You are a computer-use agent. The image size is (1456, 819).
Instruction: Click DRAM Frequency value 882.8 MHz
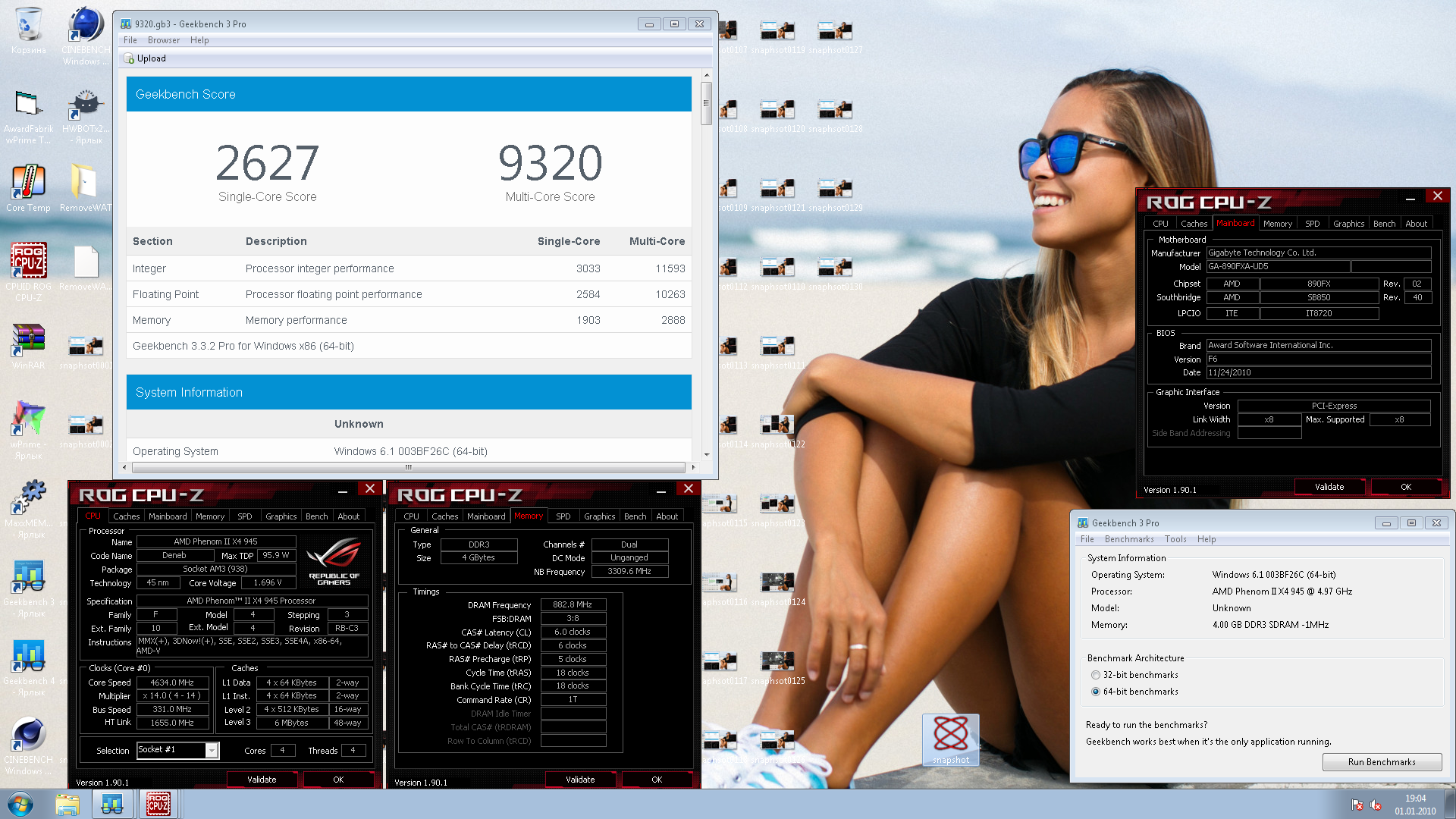(x=573, y=605)
